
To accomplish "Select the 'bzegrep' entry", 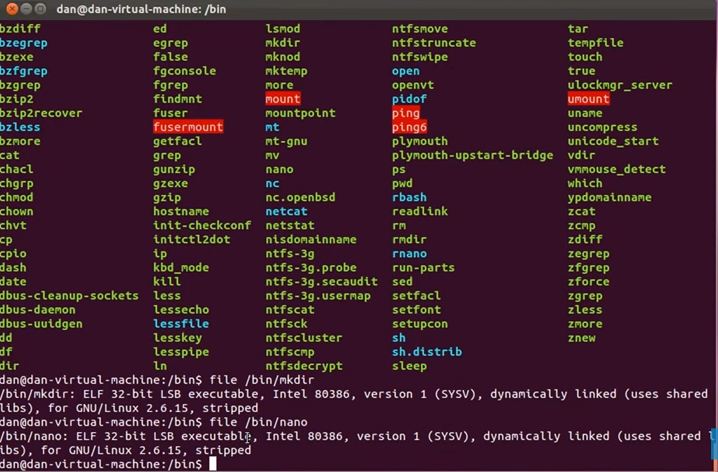I will click(x=23, y=43).
